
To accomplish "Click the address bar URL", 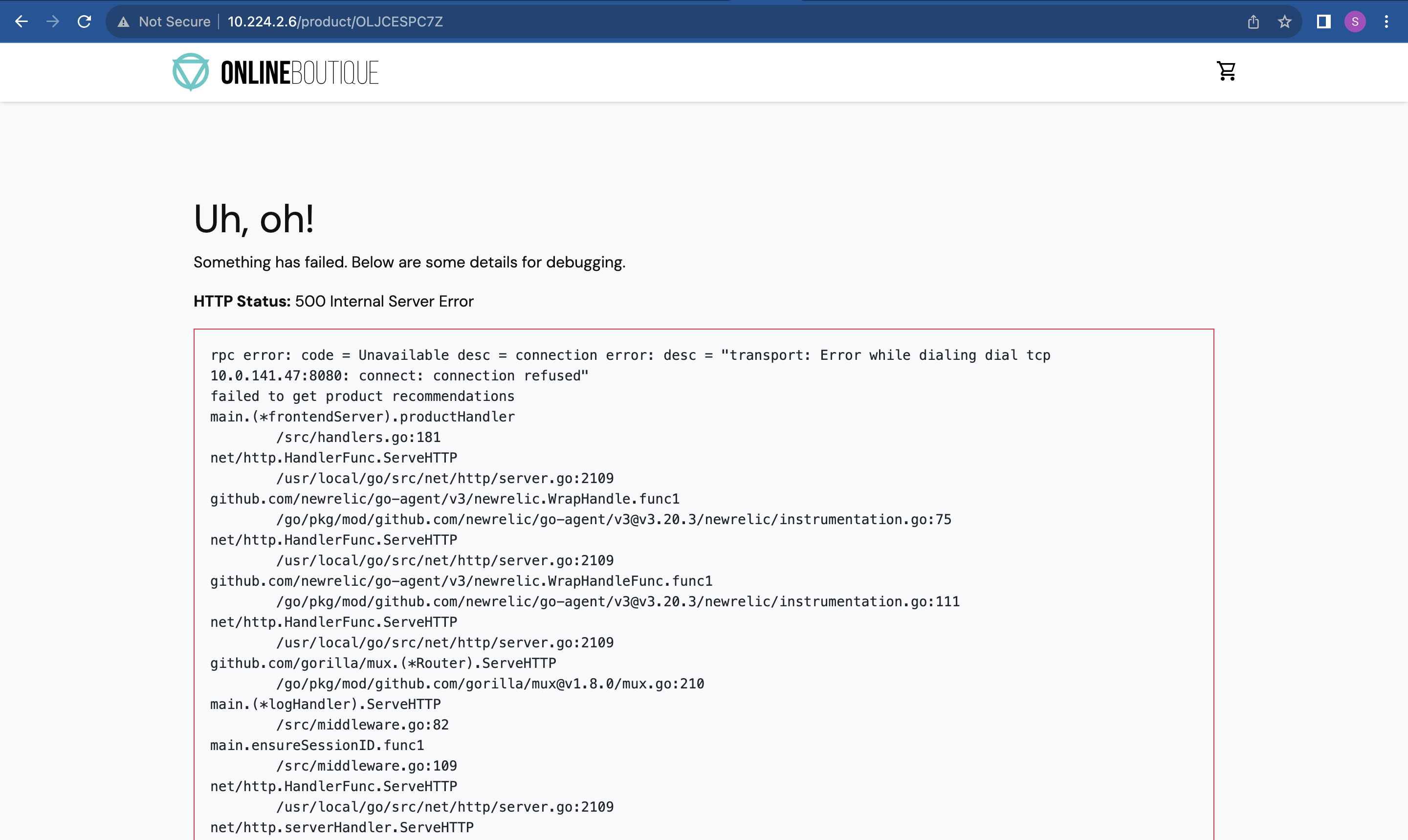I will (x=335, y=22).
